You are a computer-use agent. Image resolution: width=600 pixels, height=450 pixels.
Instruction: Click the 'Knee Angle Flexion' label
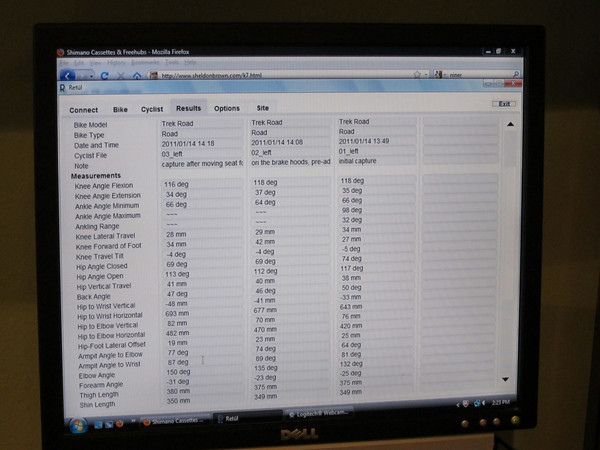click(x=104, y=186)
